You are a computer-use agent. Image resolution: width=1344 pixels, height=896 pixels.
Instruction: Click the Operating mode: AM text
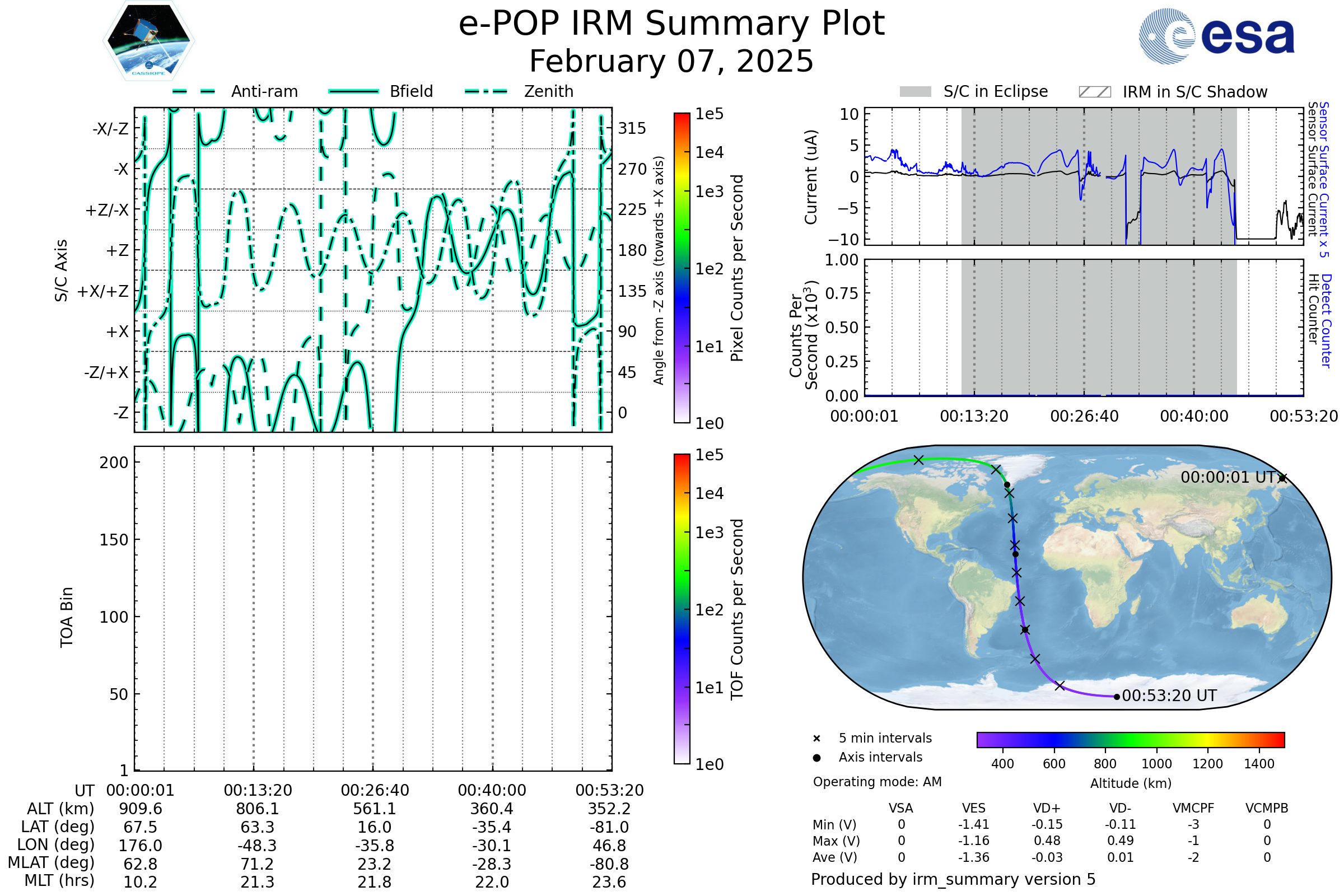coord(877,782)
